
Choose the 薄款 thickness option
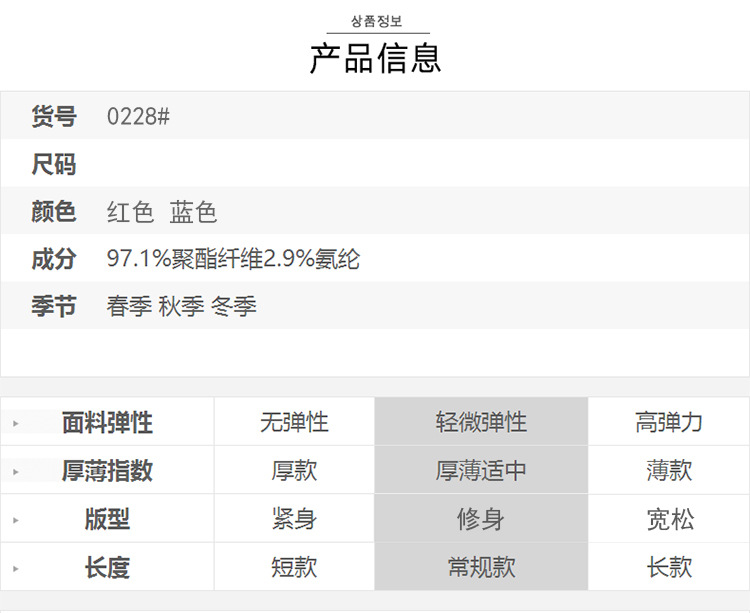click(x=668, y=470)
